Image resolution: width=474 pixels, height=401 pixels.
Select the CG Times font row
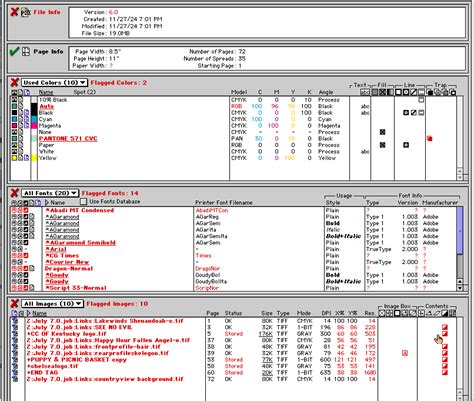[x=62, y=256]
